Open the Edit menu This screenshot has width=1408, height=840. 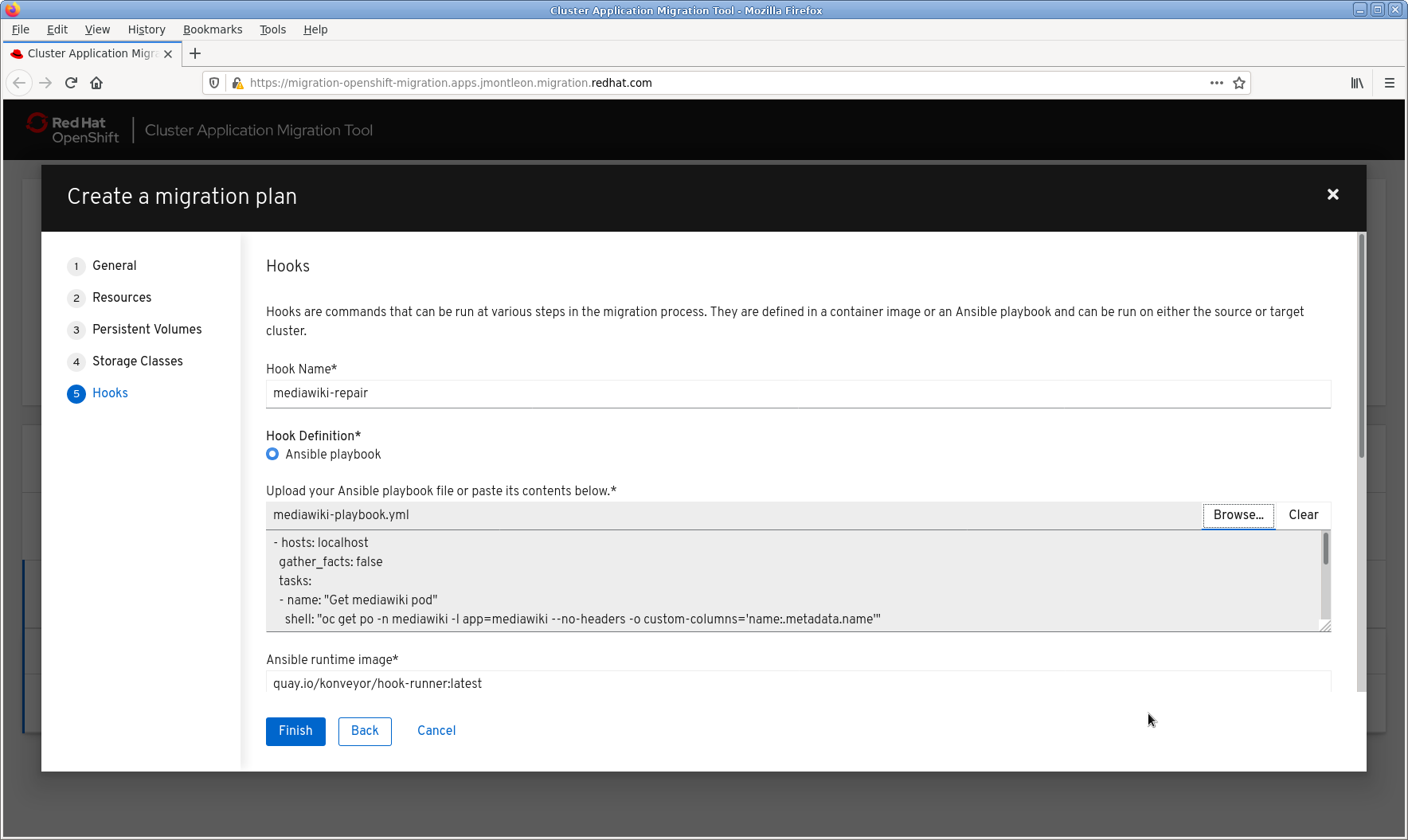coord(57,29)
